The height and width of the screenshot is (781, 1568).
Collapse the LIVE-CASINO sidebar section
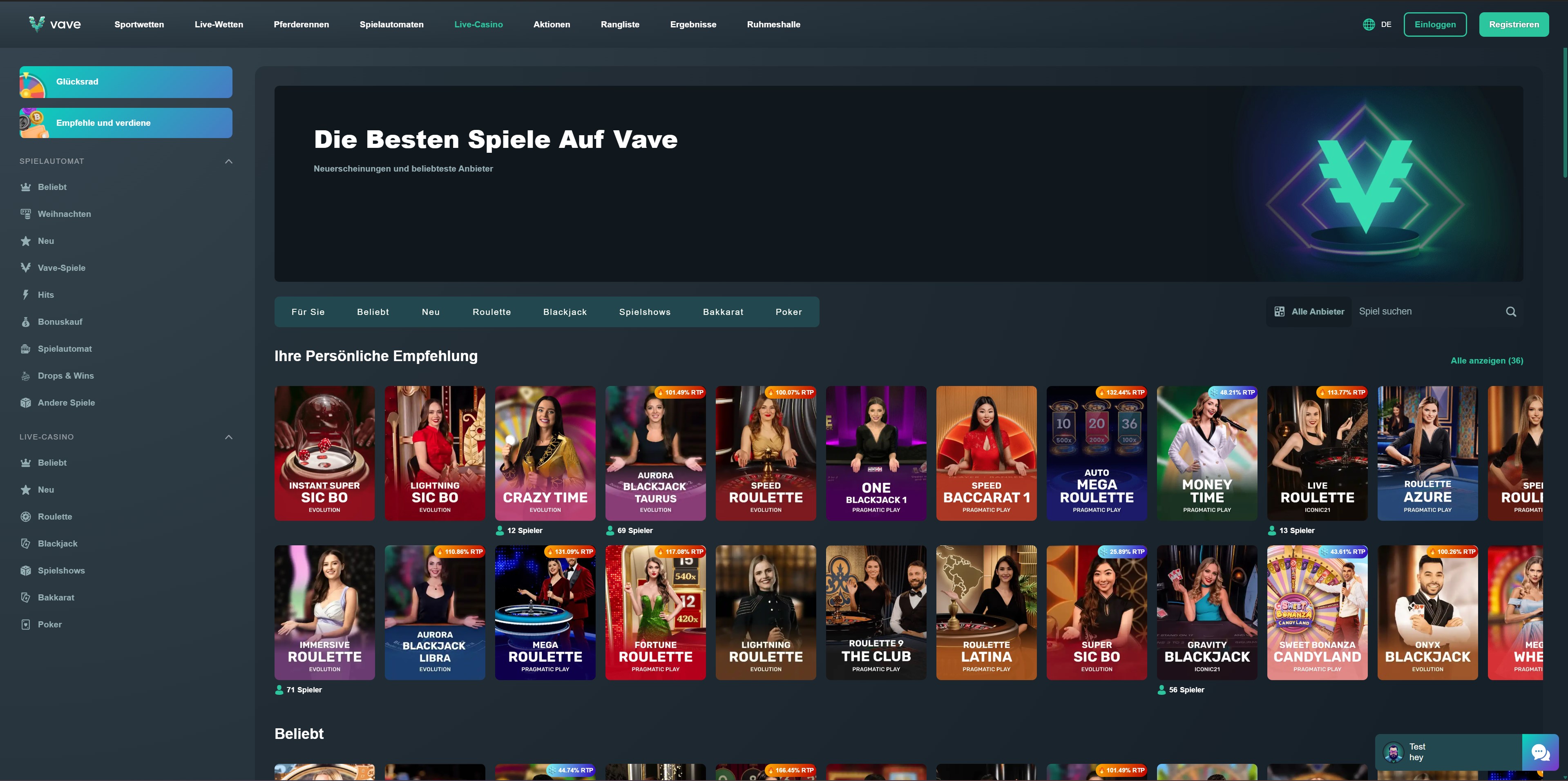pyautogui.click(x=228, y=437)
